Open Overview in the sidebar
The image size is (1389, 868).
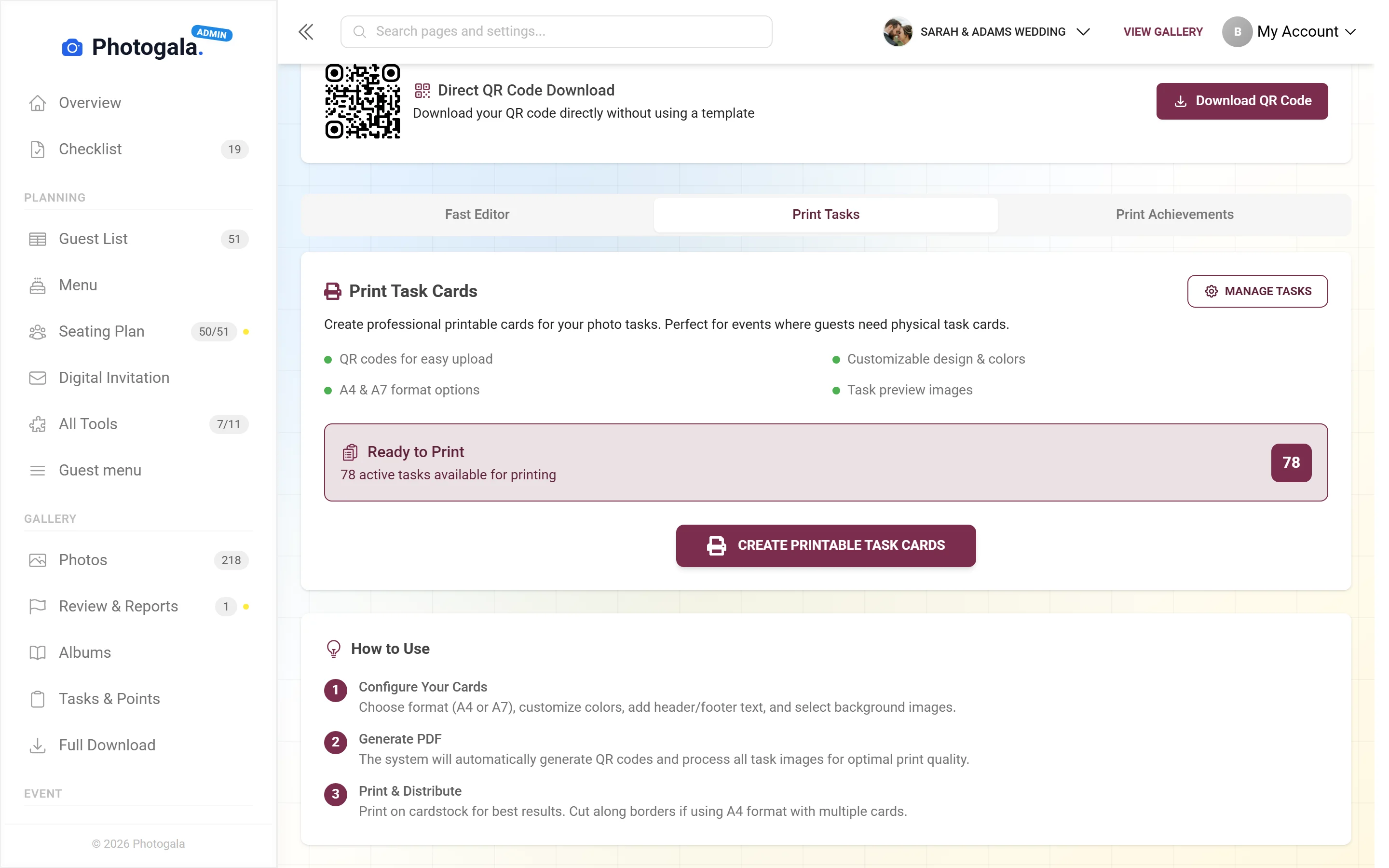[x=138, y=103]
